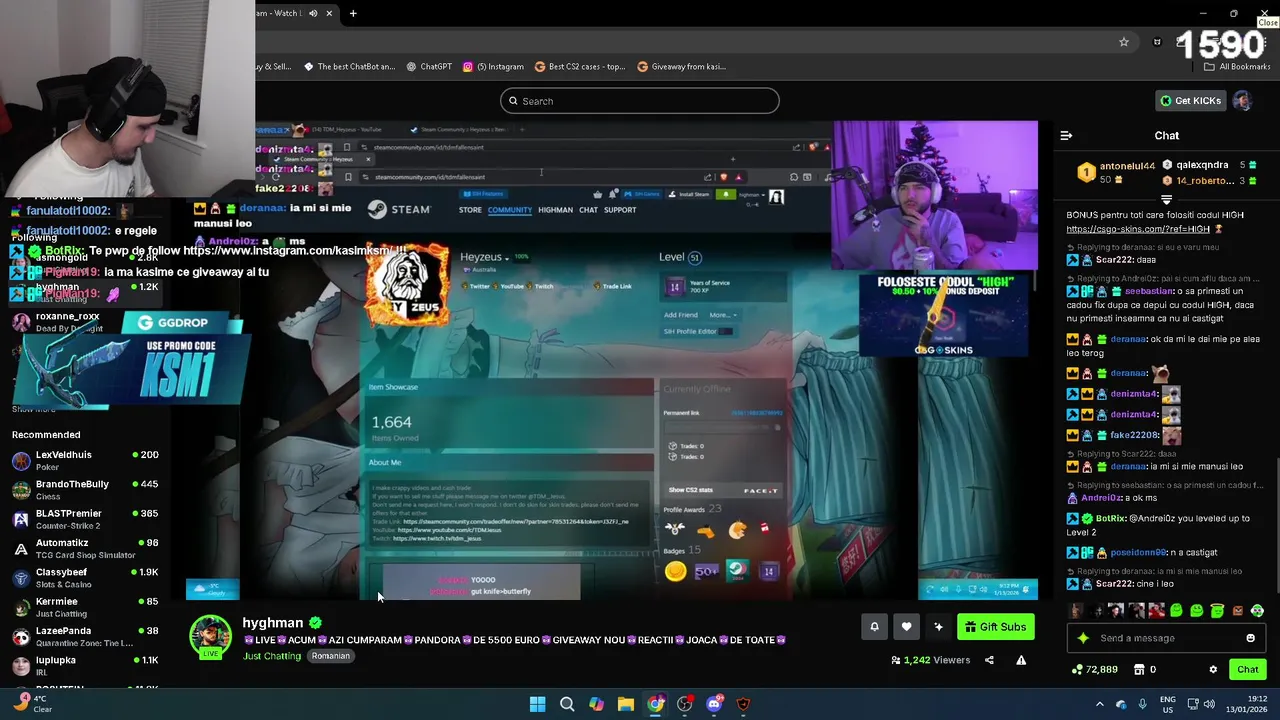Open luplupka recommended channel
This screenshot has width=1280, height=720.
[x=85, y=666]
